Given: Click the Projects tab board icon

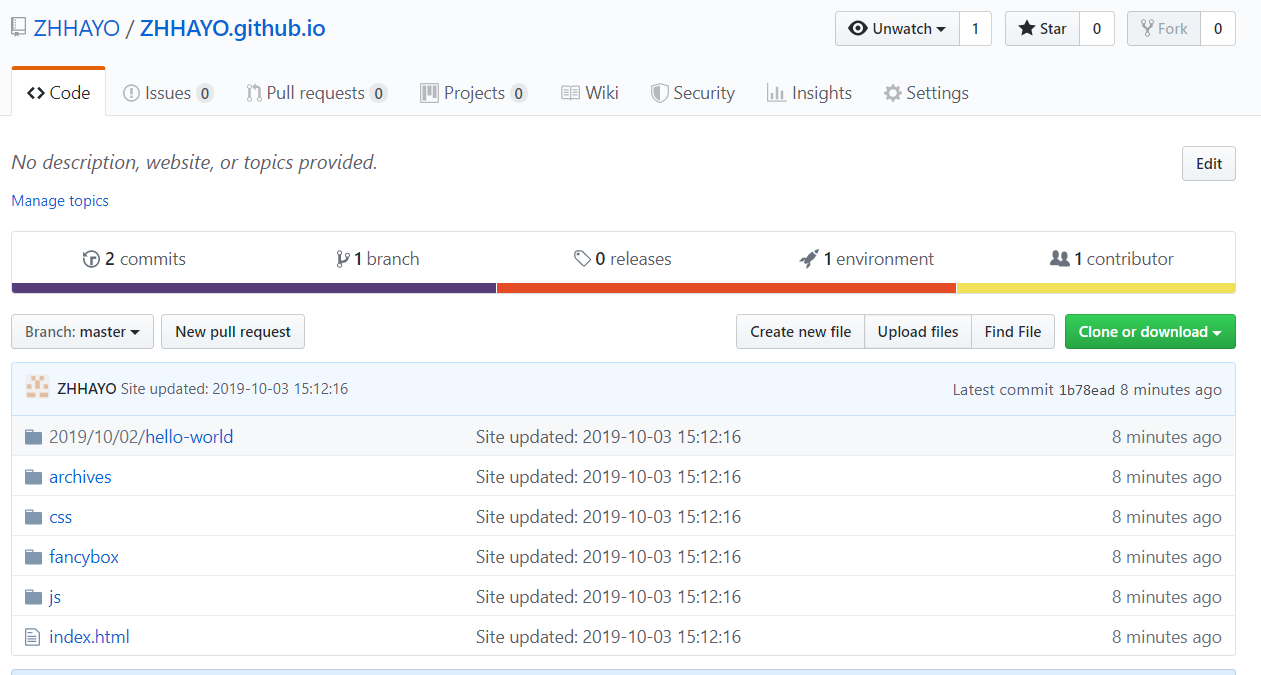Looking at the screenshot, I should (x=429, y=93).
